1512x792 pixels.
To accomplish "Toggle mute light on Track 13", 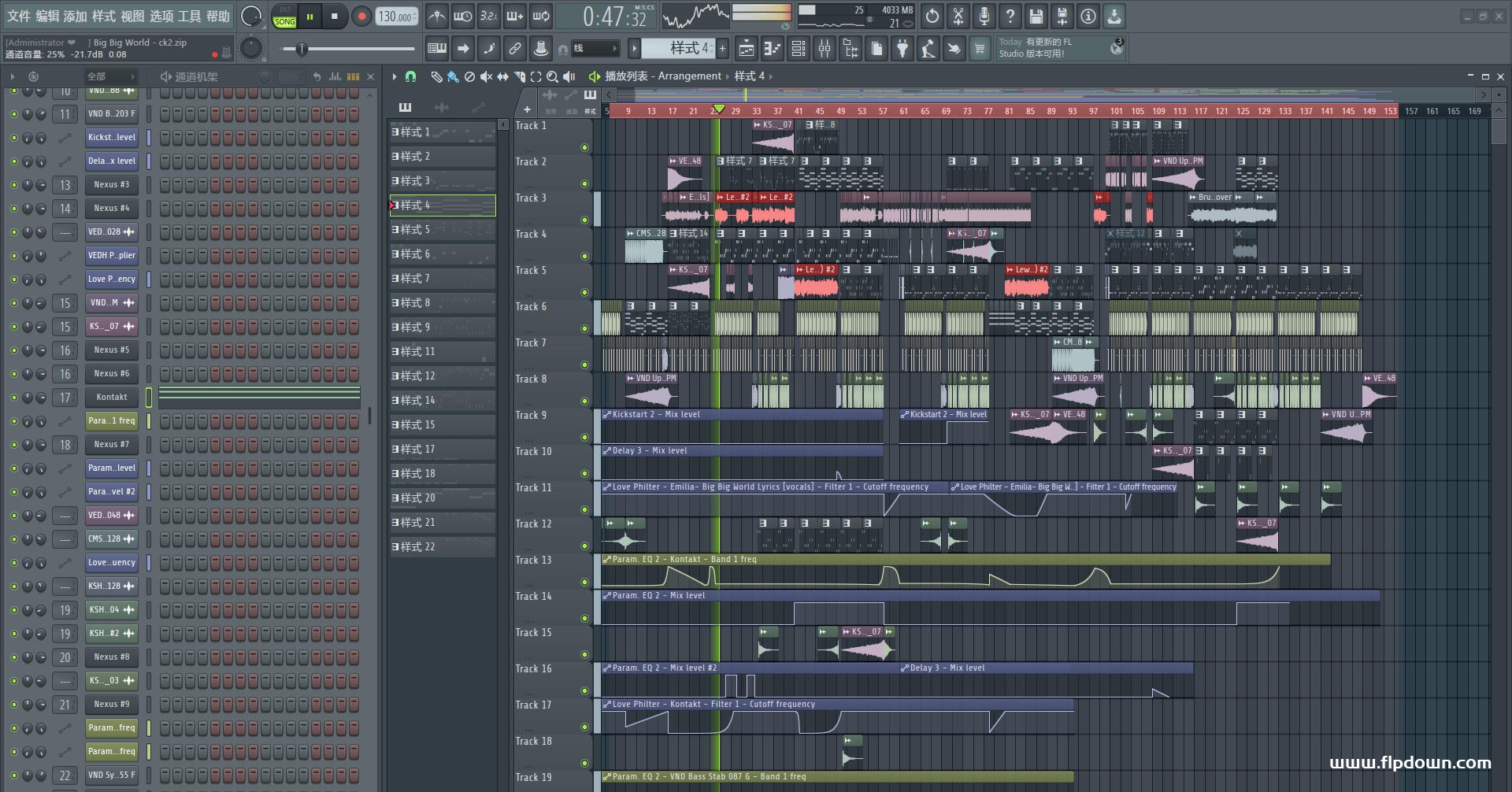I will coord(584,582).
